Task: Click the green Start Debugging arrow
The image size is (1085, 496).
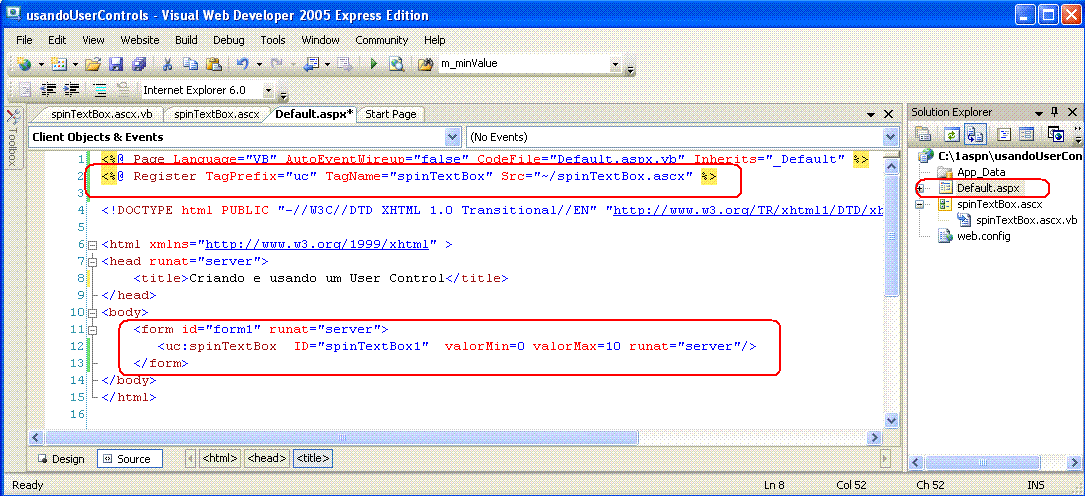Action: click(374, 64)
